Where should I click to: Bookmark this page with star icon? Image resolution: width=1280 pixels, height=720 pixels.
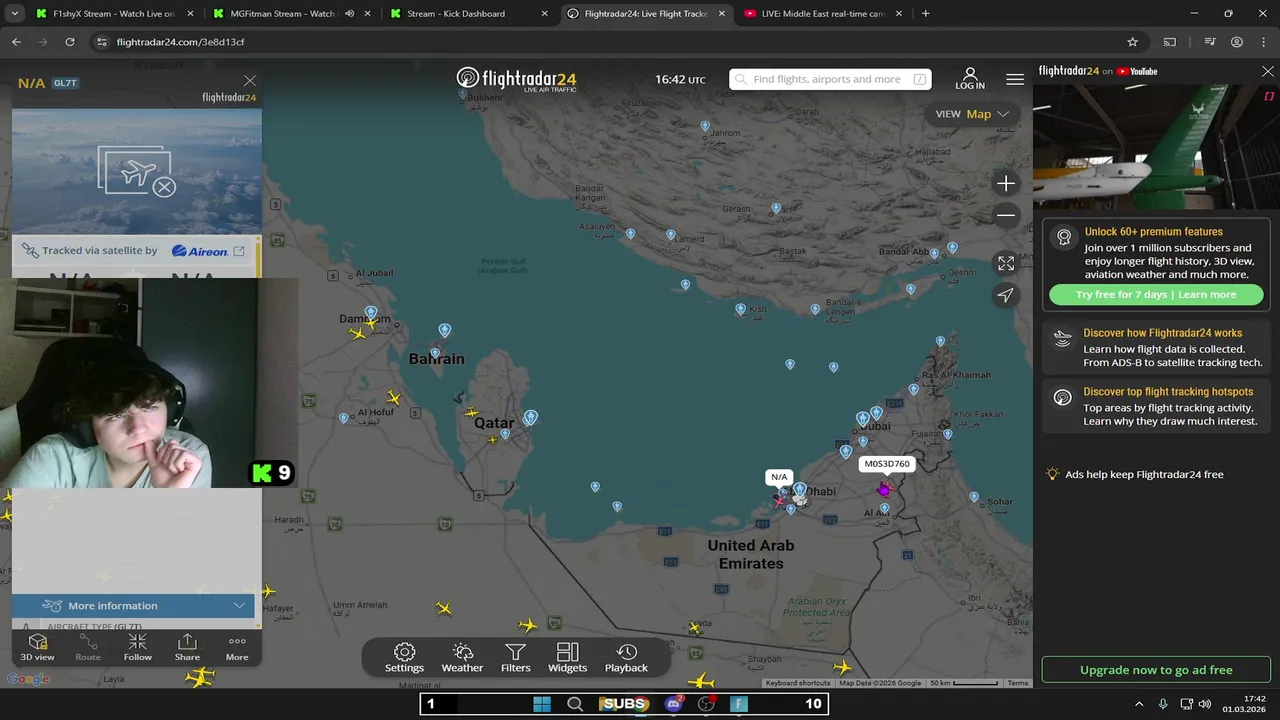pos(1132,42)
